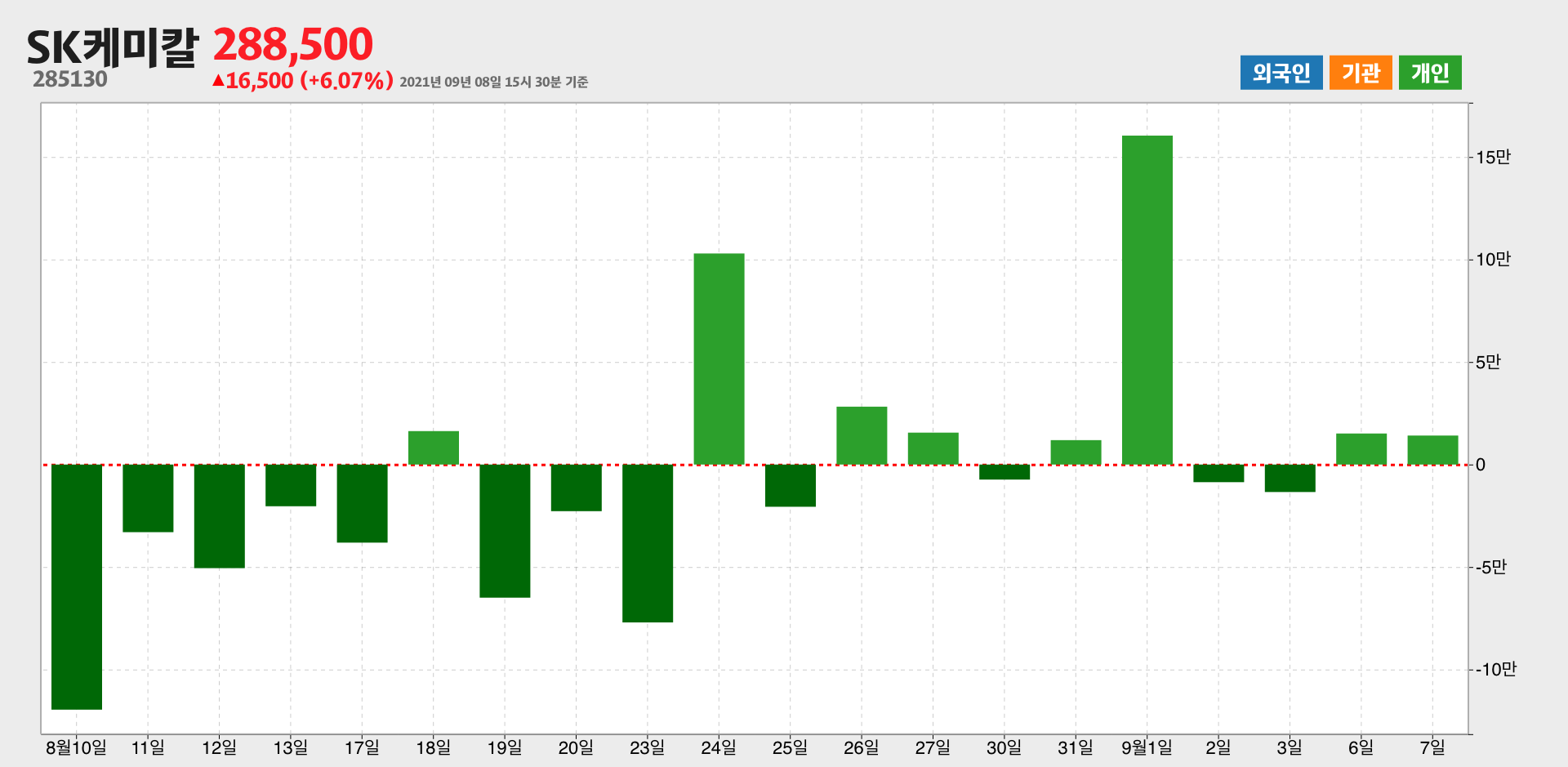The height and width of the screenshot is (767, 1568).
Task: Click the 15만 y-axis label
Action: coord(1494,157)
